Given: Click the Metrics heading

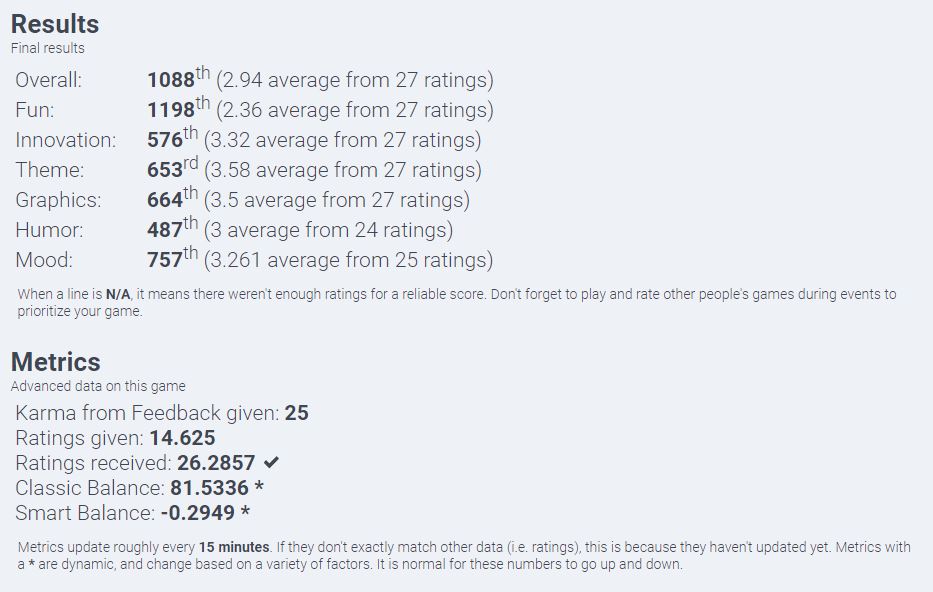Looking at the screenshot, I should coord(56,362).
